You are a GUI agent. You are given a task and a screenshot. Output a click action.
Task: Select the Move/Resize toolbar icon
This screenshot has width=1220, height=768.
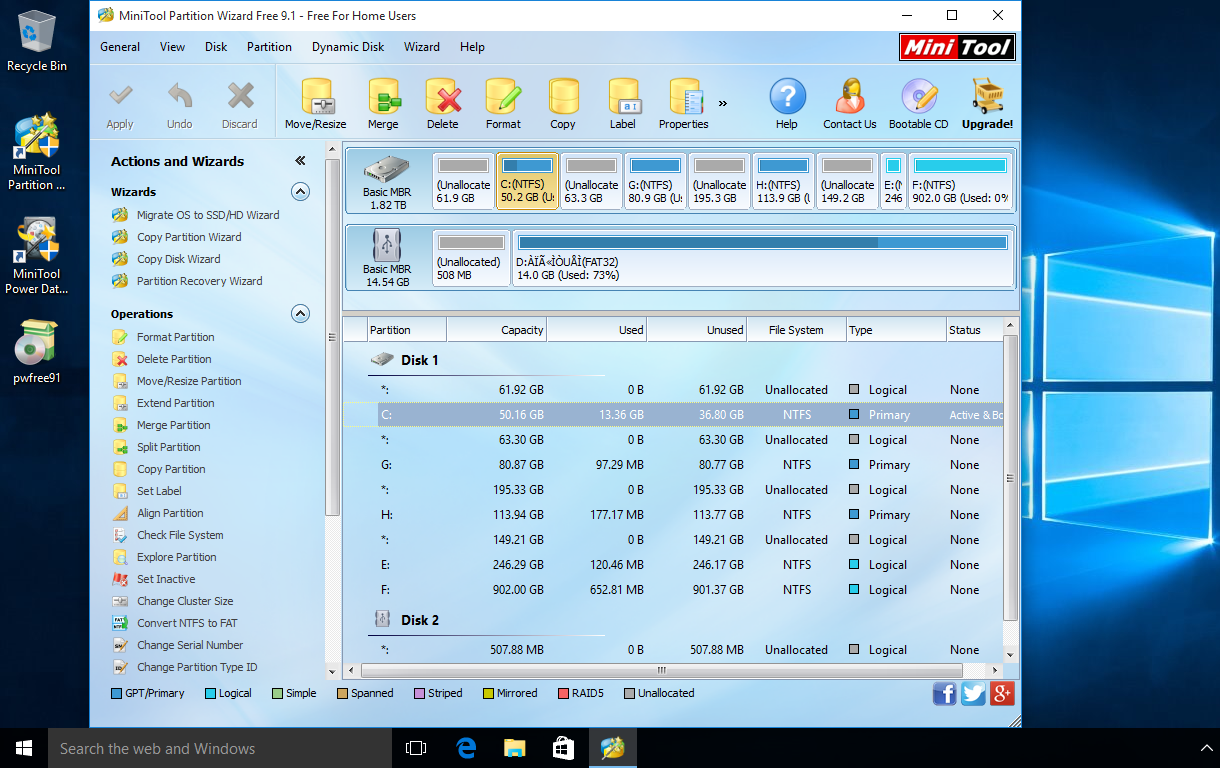(316, 97)
